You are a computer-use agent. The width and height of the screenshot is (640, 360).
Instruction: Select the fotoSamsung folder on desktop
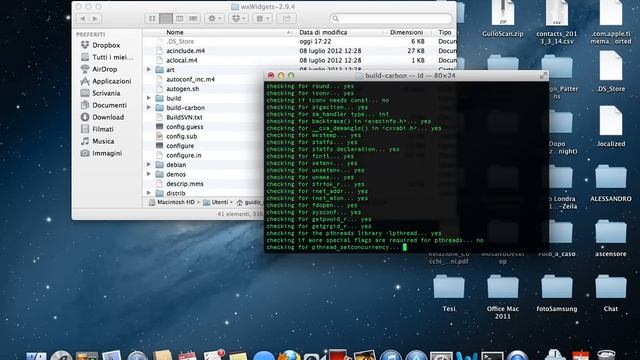coord(557,293)
